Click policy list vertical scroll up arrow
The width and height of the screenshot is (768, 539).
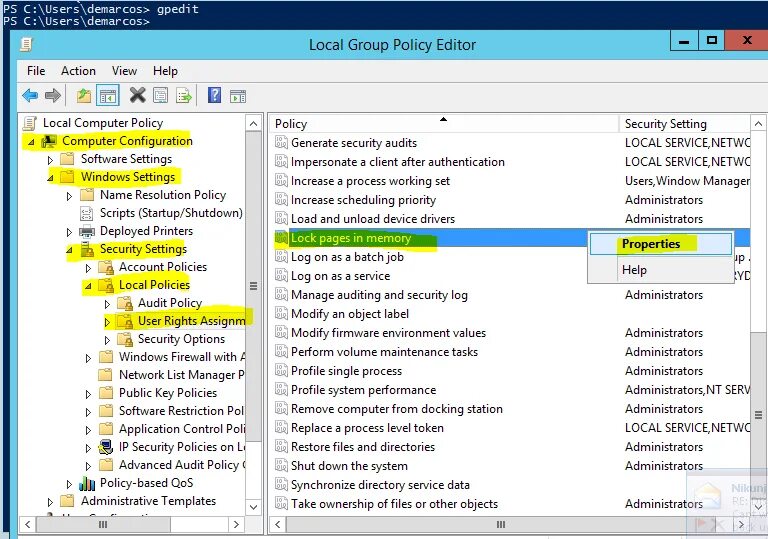point(758,123)
